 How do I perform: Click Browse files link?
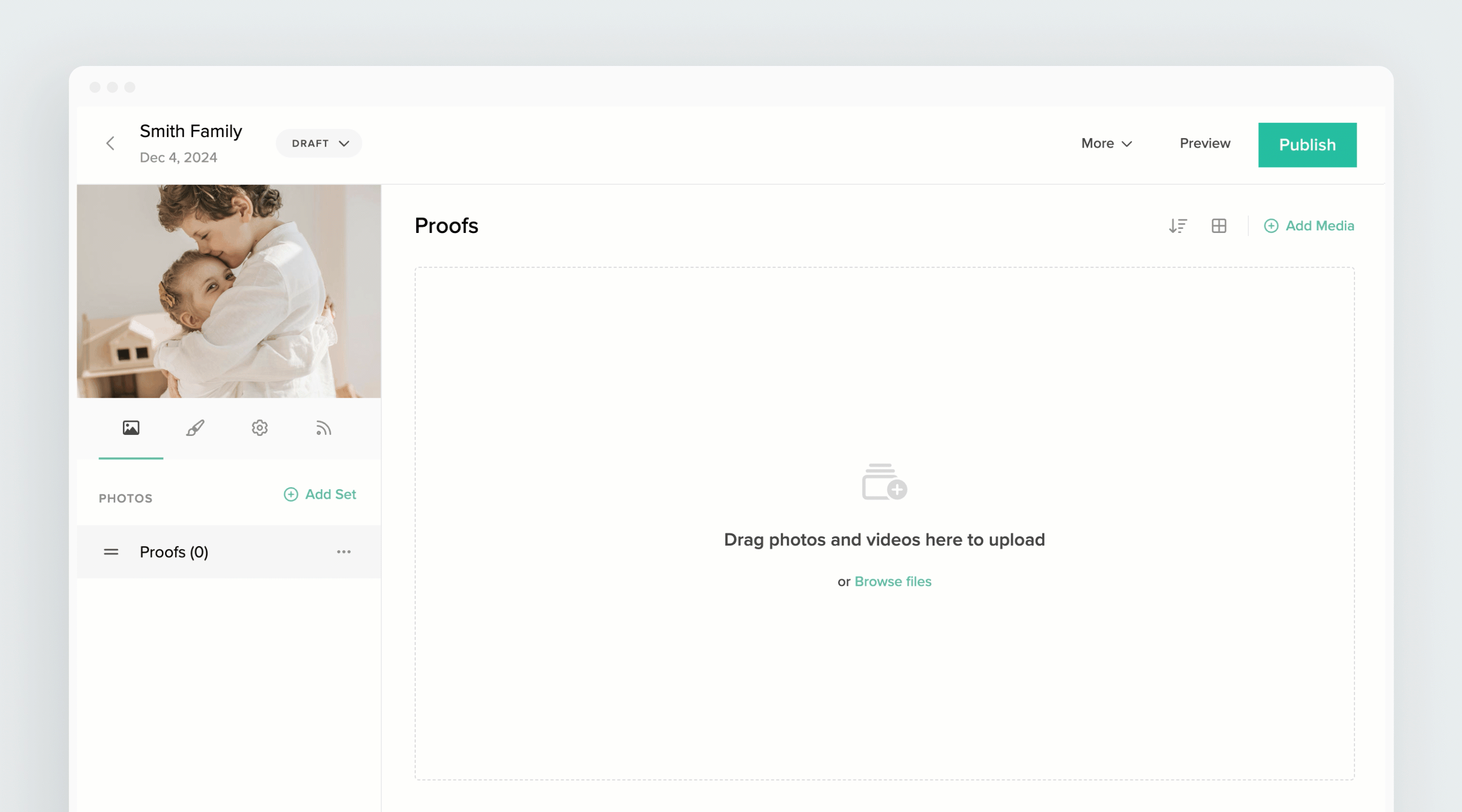pos(893,582)
